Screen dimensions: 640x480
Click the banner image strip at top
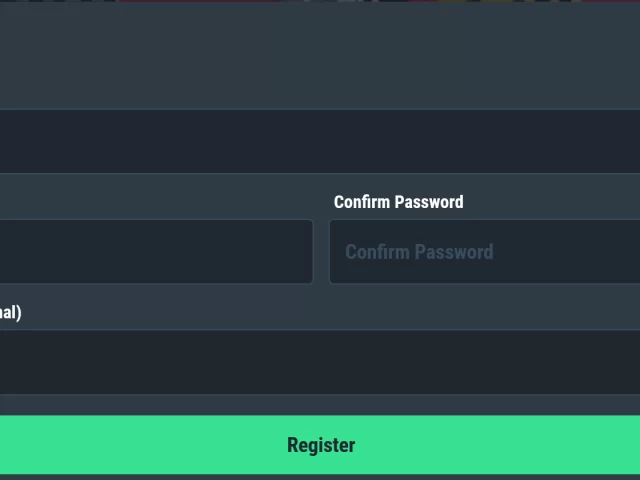point(320,1)
